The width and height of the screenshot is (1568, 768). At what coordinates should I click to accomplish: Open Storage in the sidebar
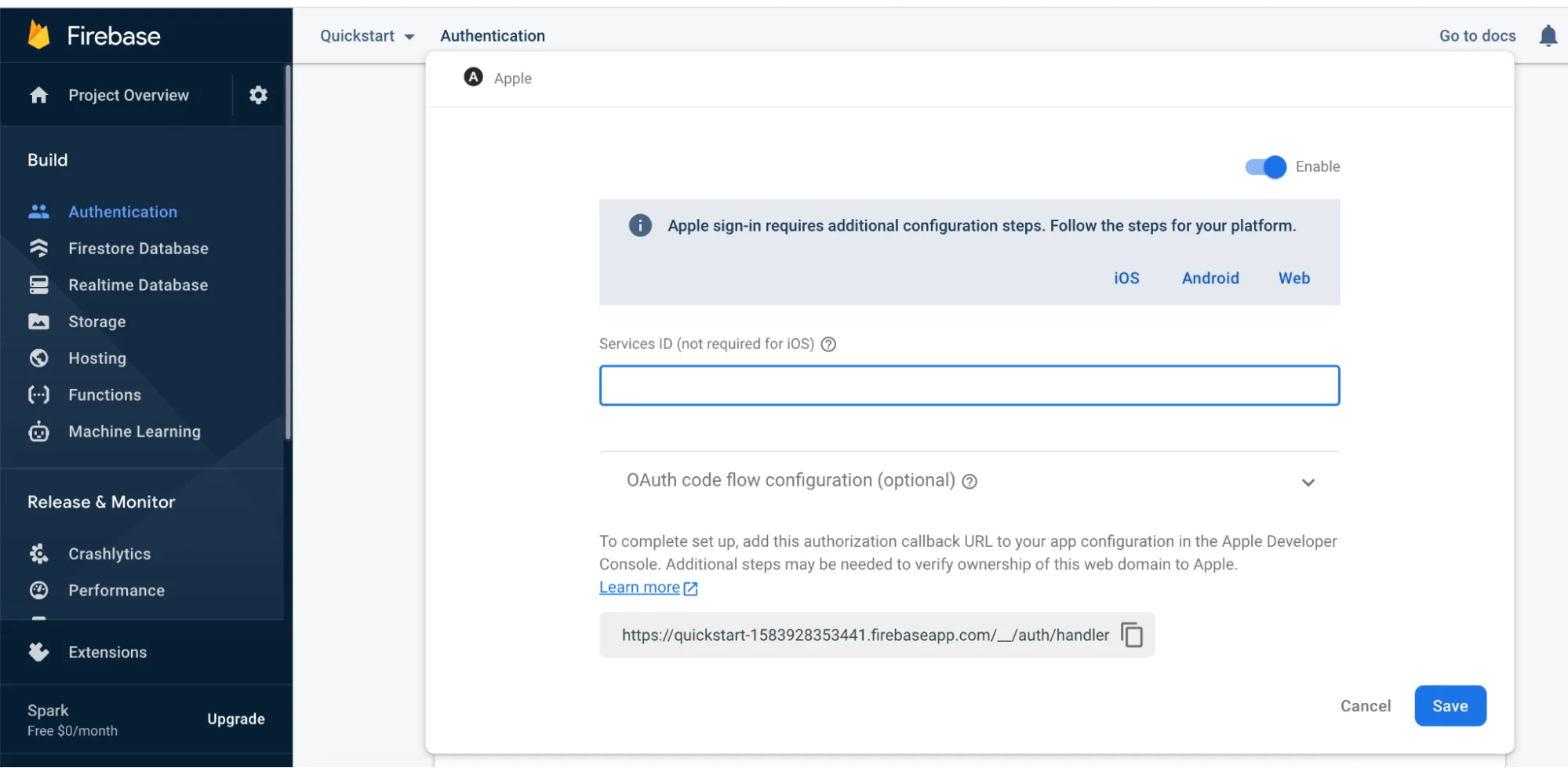96,322
